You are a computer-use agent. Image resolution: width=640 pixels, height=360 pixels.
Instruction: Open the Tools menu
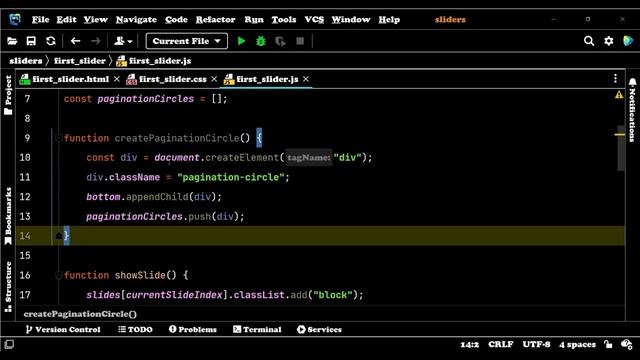coord(284,20)
